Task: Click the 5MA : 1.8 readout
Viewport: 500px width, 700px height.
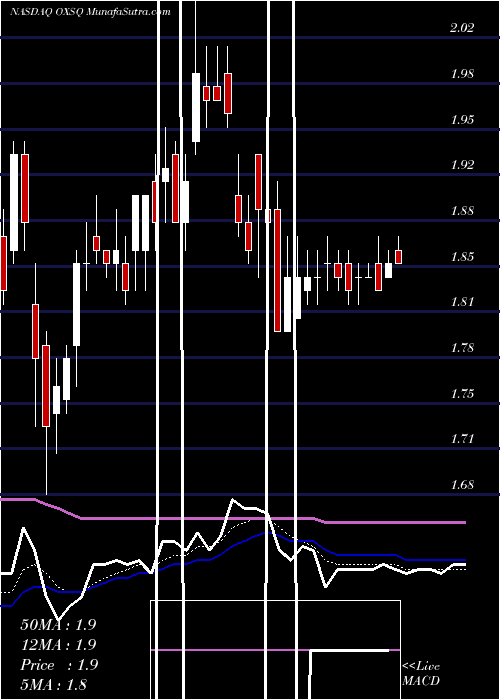Action: pos(54,684)
